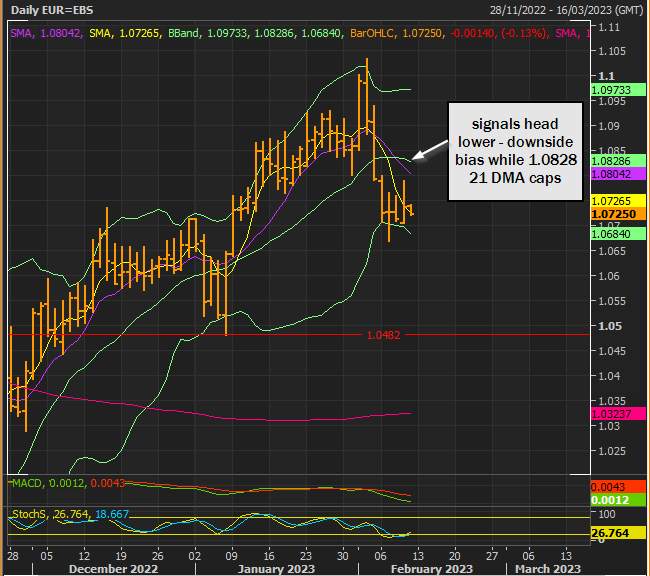Click the 1.105 price axis label
This screenshot has height=576, width=650.
(611, 51)
